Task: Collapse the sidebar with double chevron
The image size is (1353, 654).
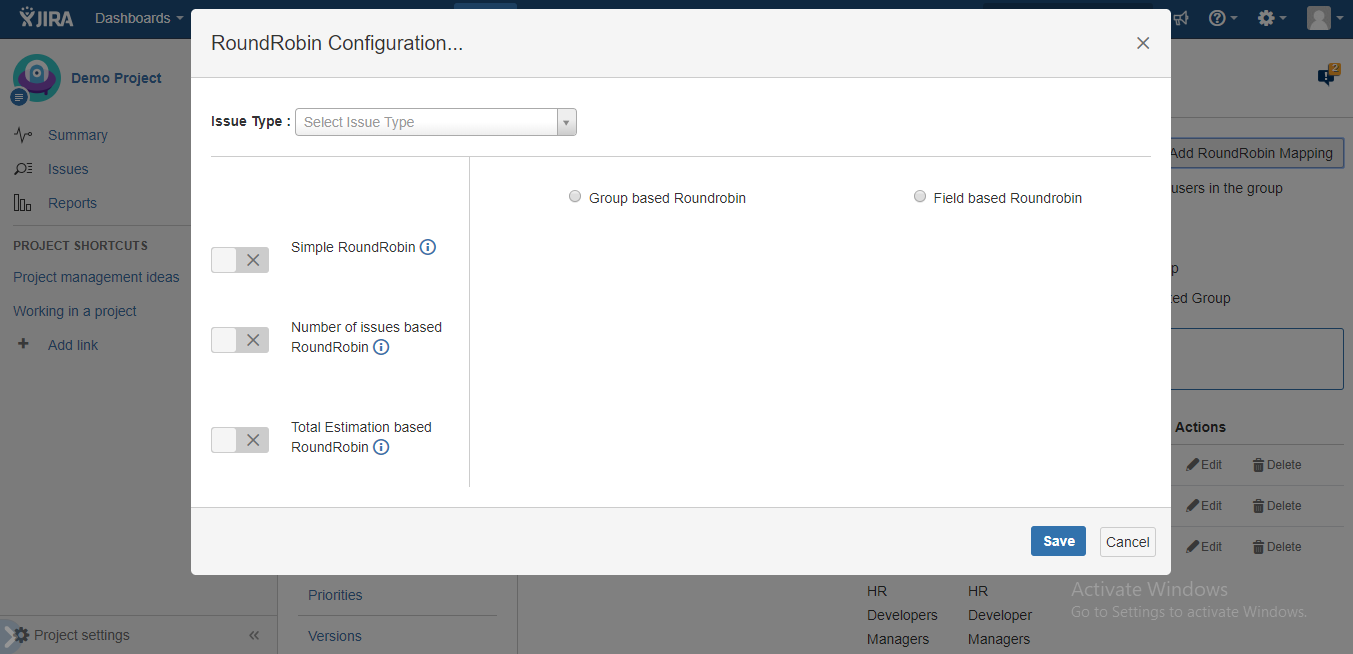Action: coord(254,635)
